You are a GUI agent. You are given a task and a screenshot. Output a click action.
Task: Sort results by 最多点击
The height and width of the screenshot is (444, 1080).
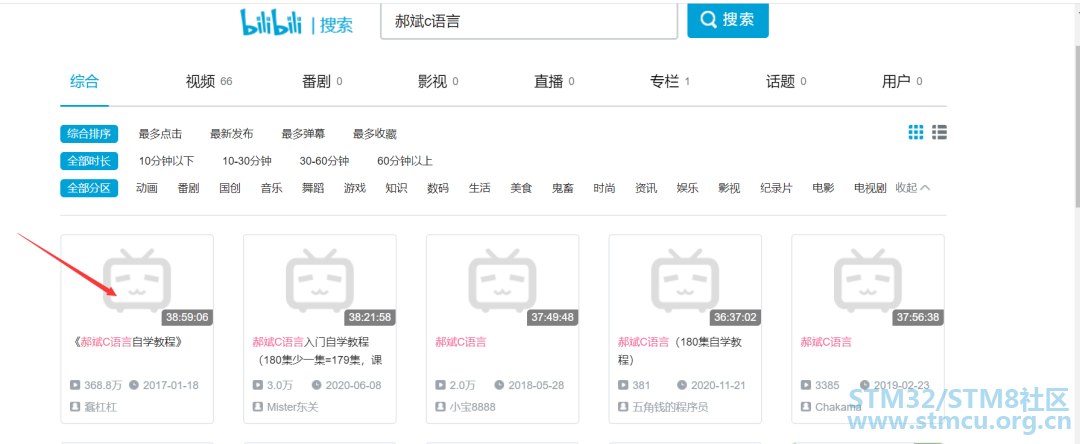click(160, 134)
